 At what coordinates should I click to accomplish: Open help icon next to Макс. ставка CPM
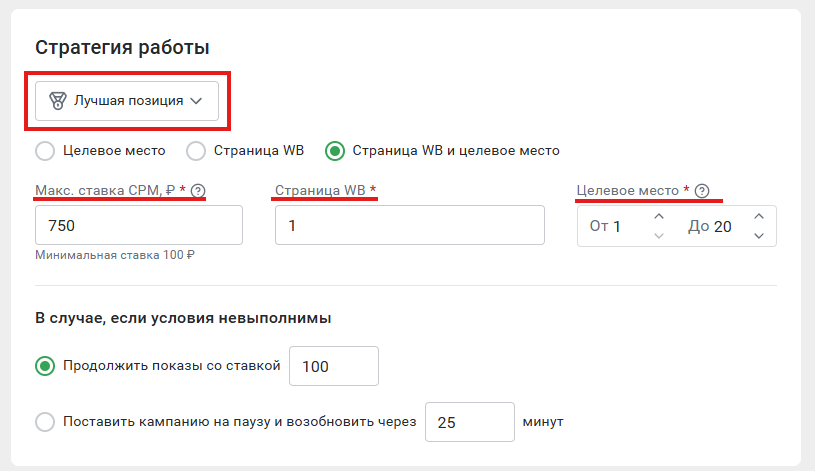coord(198,191)
